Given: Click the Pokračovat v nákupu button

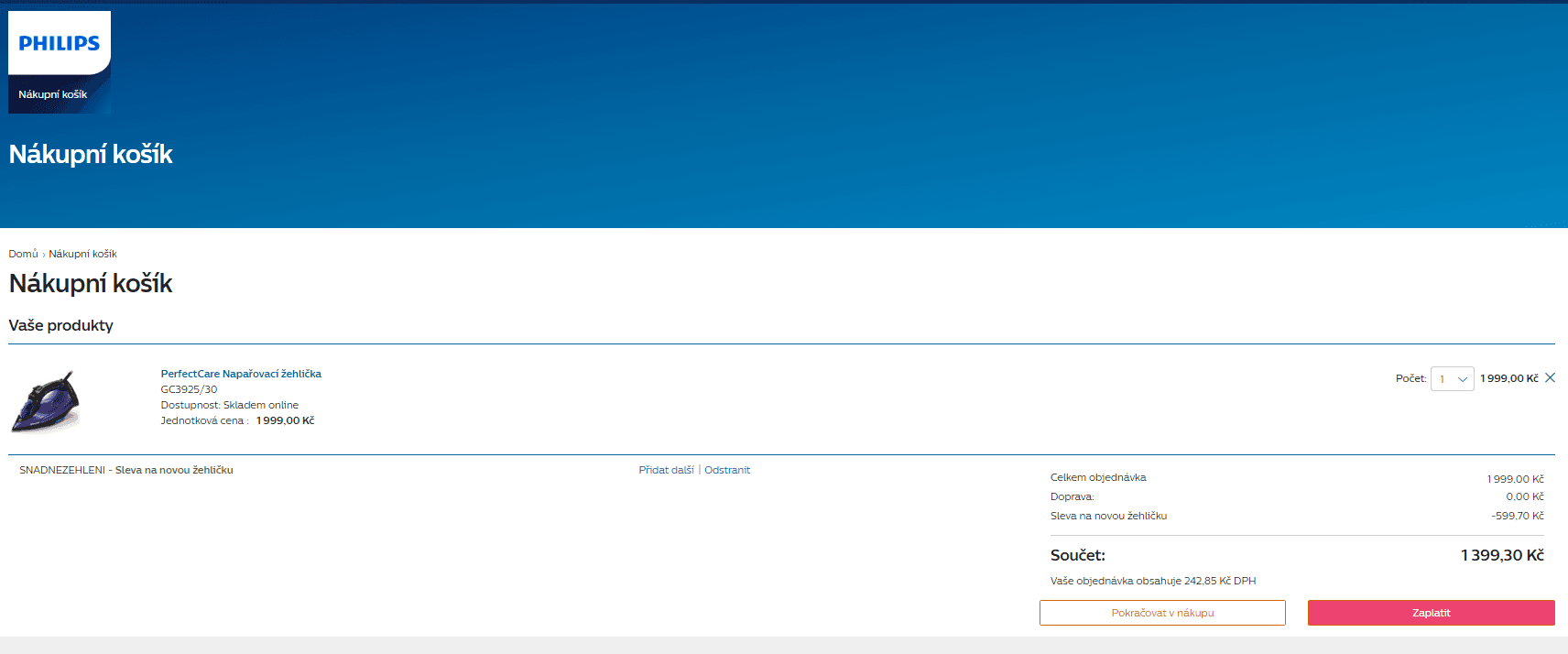Looking at the screenshot, I should point(1162,613).
